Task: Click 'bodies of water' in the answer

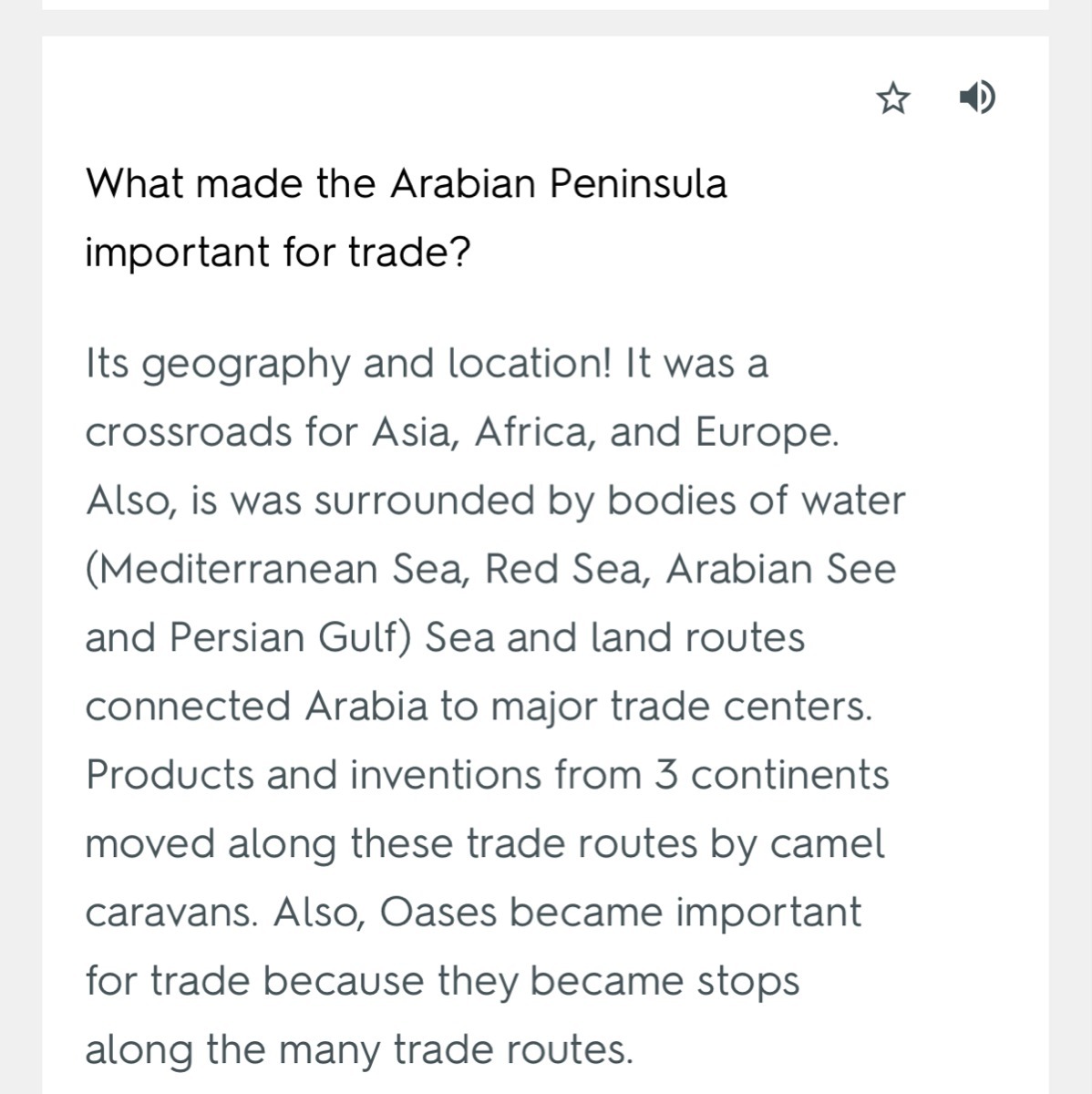Action: click(756, 501)
